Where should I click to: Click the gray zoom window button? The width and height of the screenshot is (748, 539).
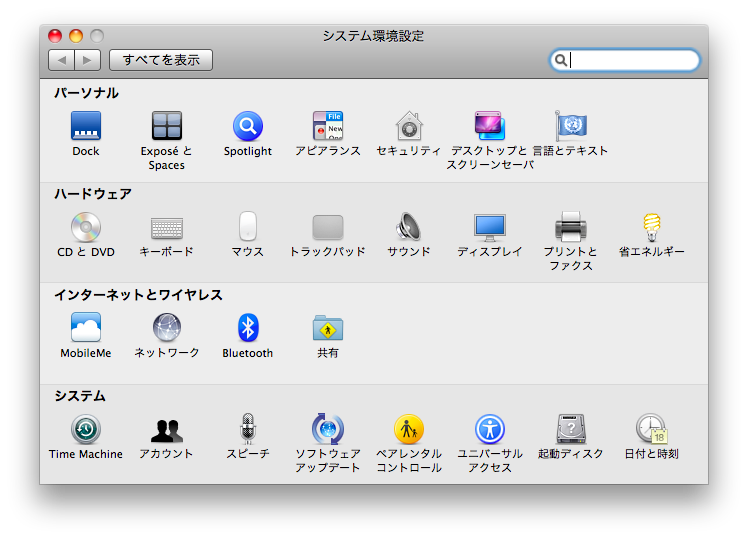[97, 36]
